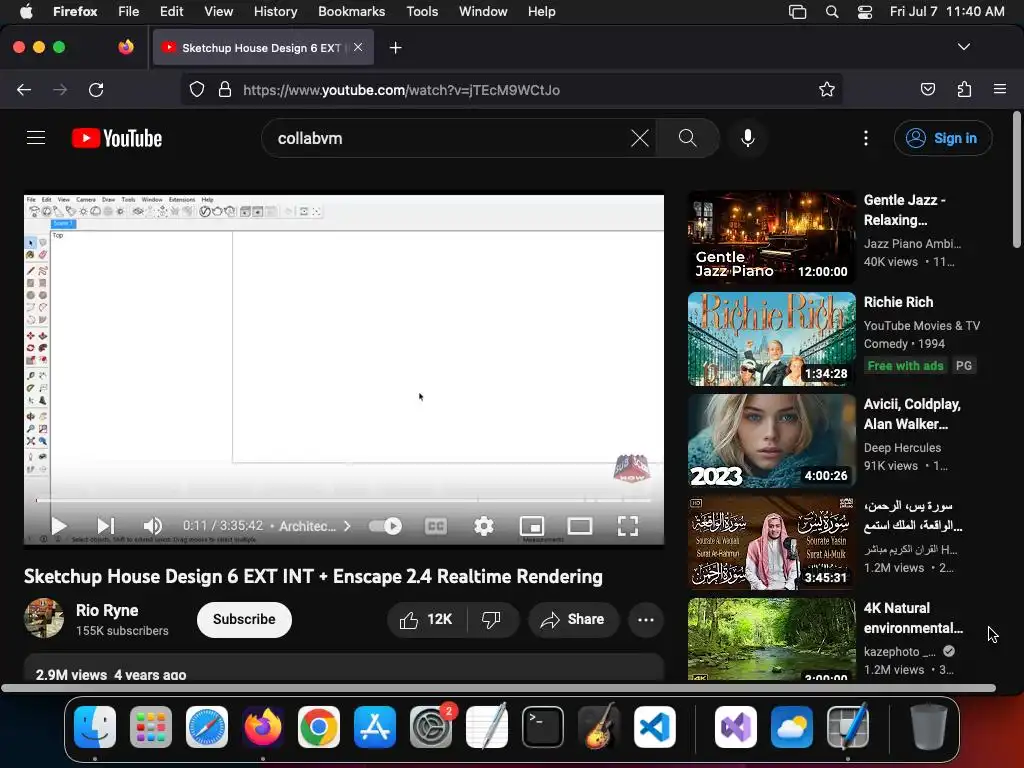Screen dimensions: 1024x768
Task: Open Rio Ryne channel avatar
Action: pos(44,618)
